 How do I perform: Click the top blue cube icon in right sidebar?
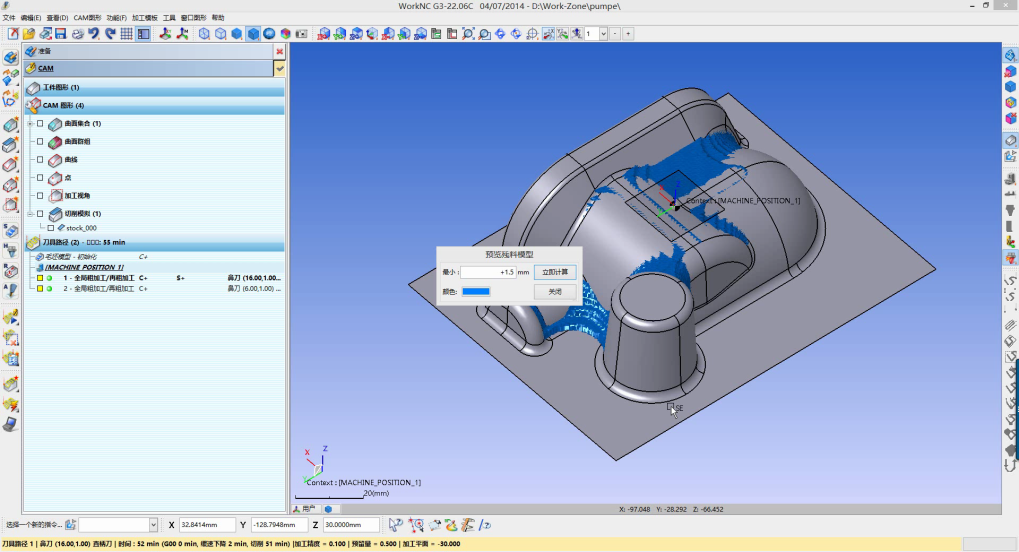[1010, 56]
